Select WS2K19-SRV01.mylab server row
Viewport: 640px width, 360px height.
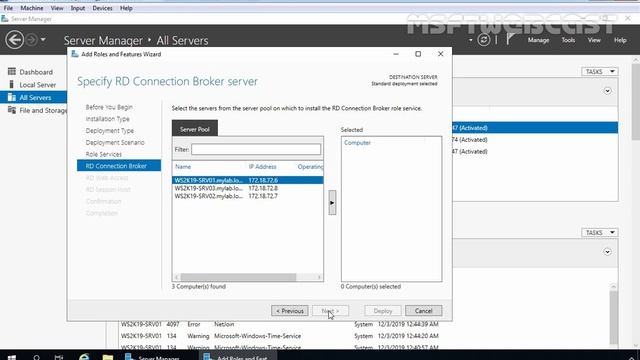247,180
